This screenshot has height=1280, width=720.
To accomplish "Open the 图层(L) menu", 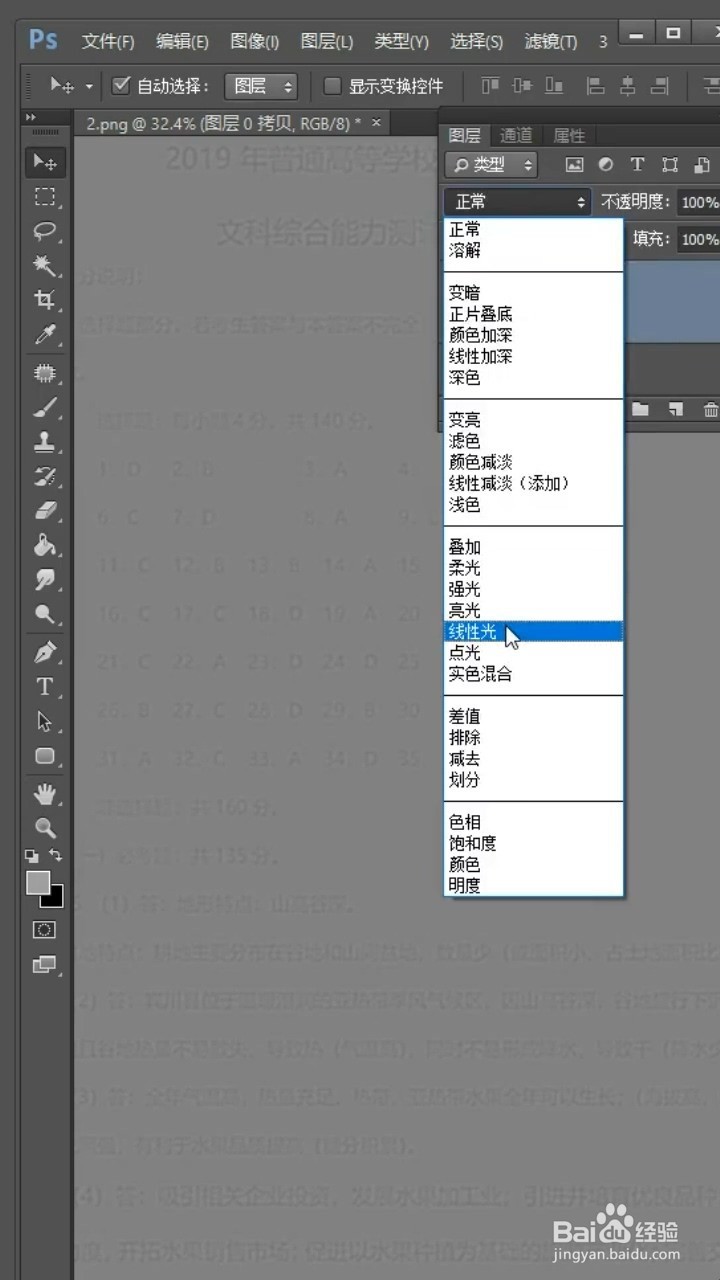I will click(x=327, y=42).
